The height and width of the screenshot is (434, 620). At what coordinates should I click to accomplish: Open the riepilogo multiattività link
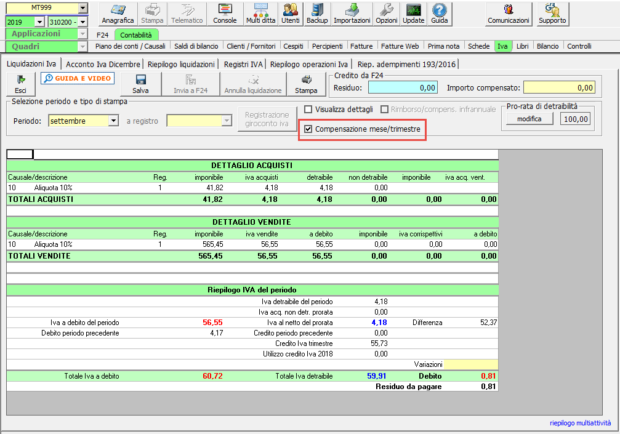click(578, 424)
